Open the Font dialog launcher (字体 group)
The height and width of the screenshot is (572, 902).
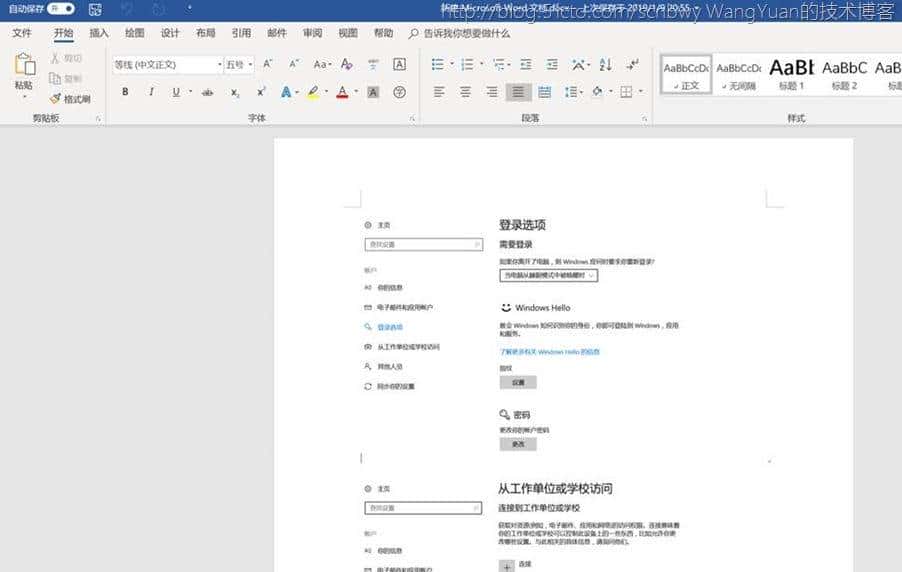[412, 119]
